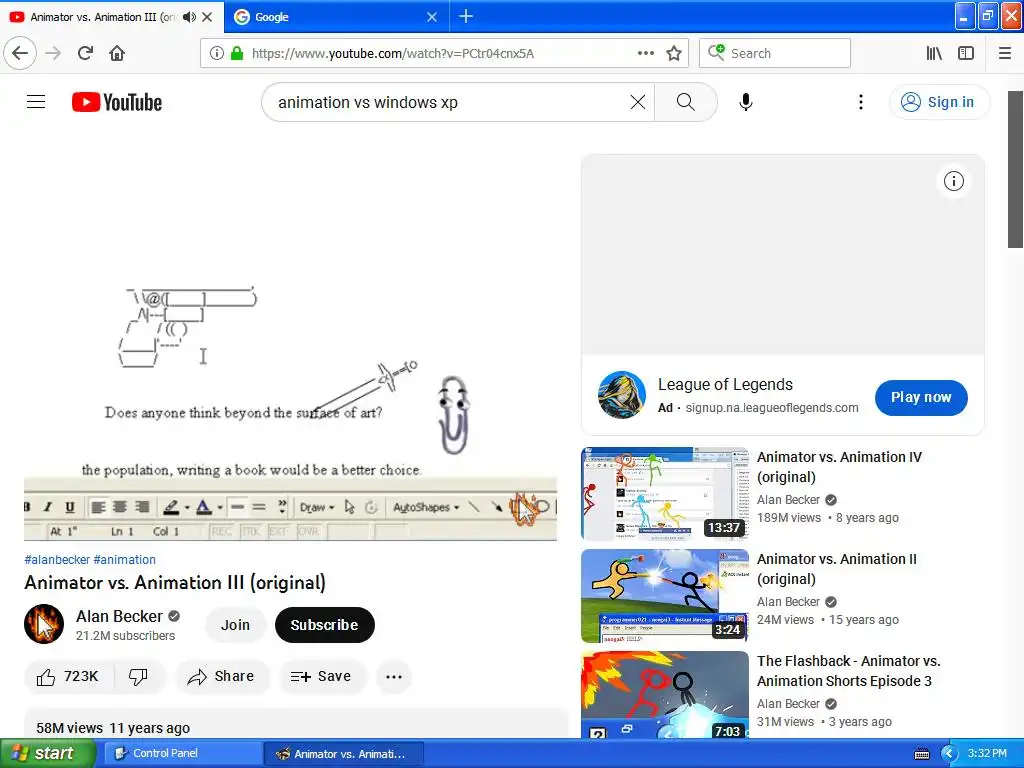Open the Firefox library icon
1024x768 pixels.
coord(934,53)
